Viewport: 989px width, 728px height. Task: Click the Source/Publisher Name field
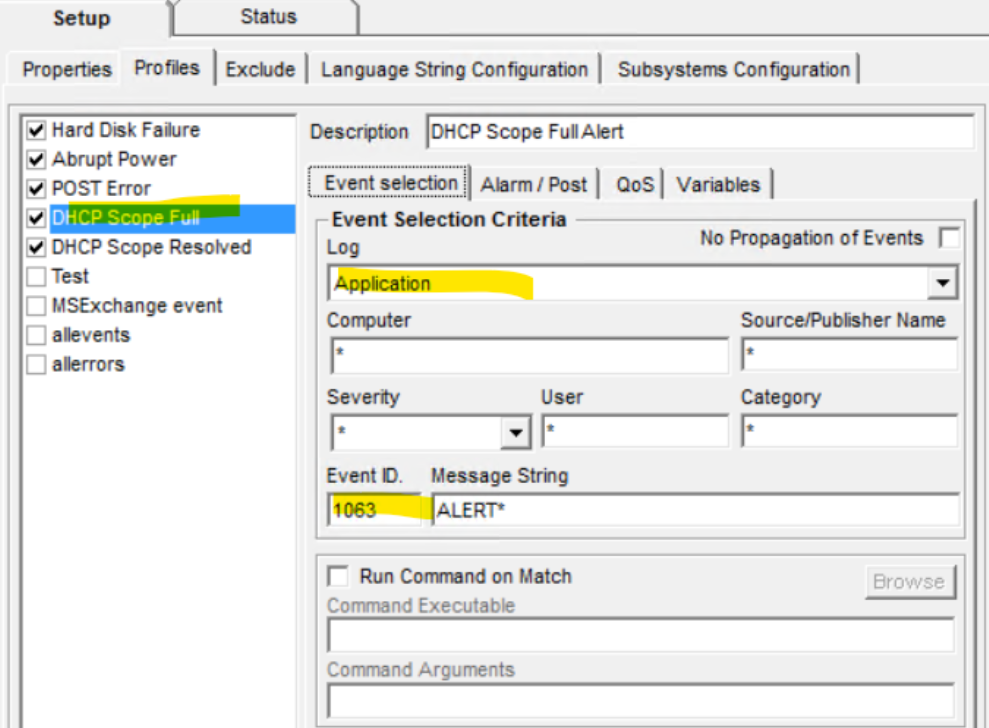pyautogui.click(x=850, y=354)
